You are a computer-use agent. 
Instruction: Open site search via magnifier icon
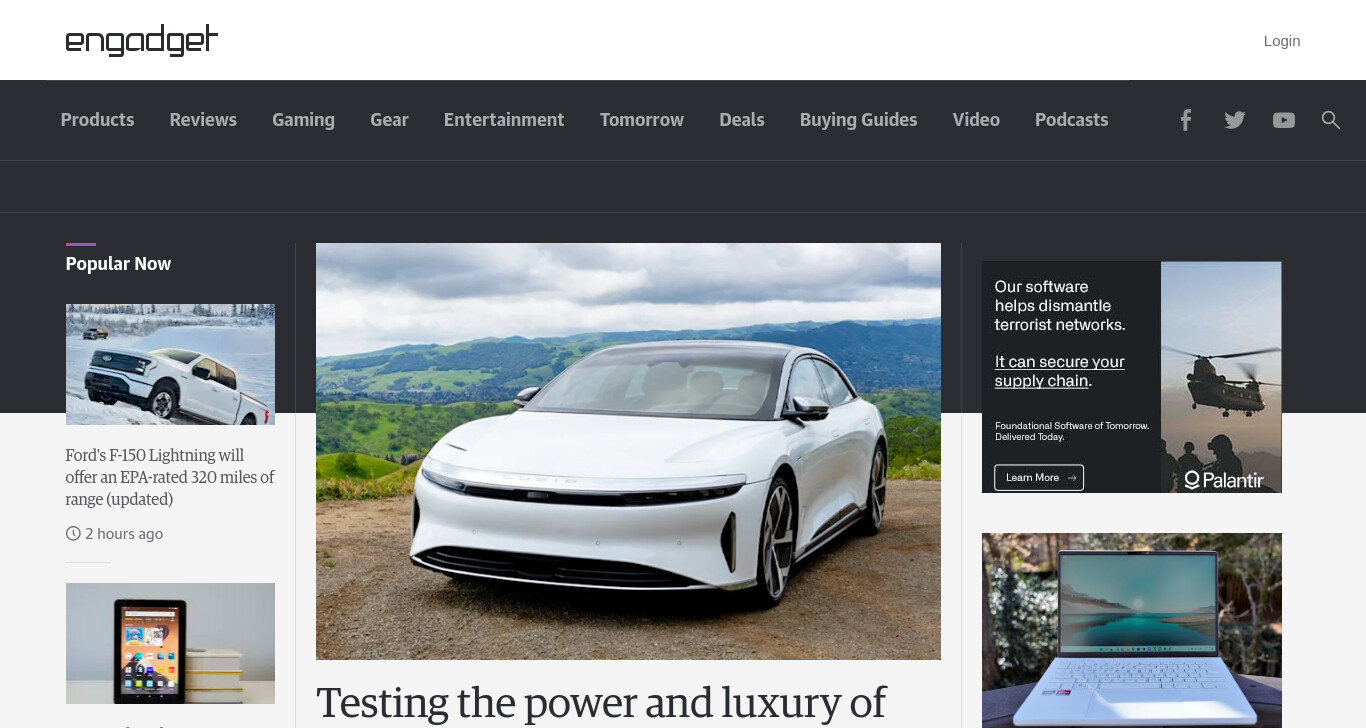[1330, 120]
